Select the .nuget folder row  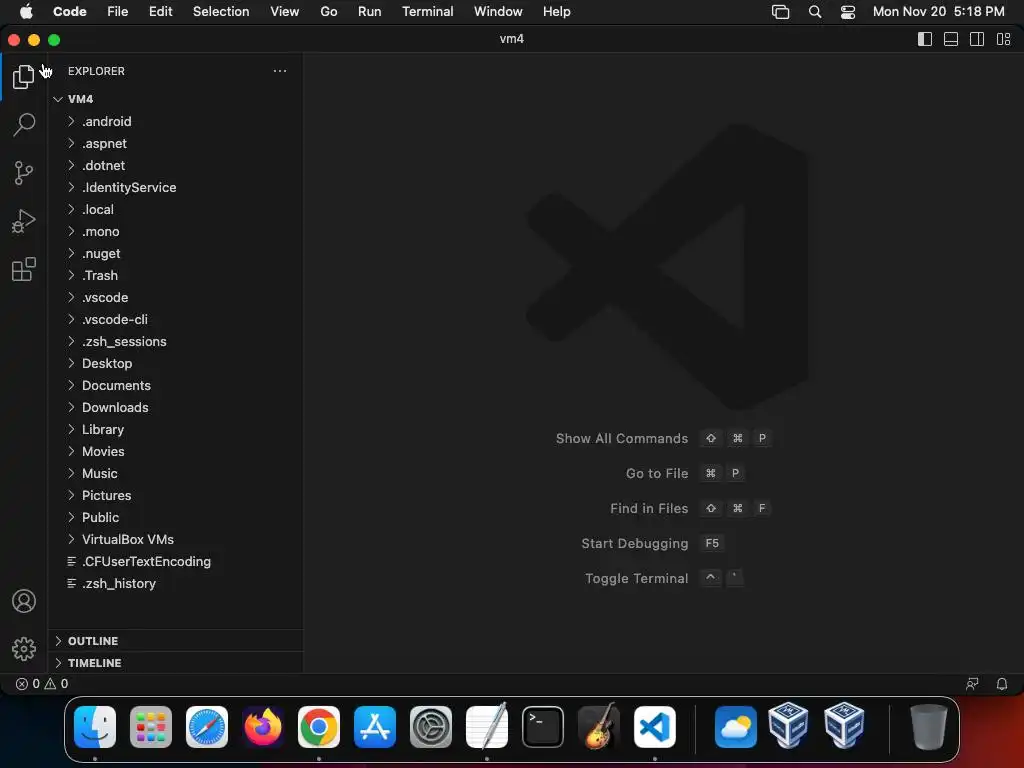pos(176,253)
